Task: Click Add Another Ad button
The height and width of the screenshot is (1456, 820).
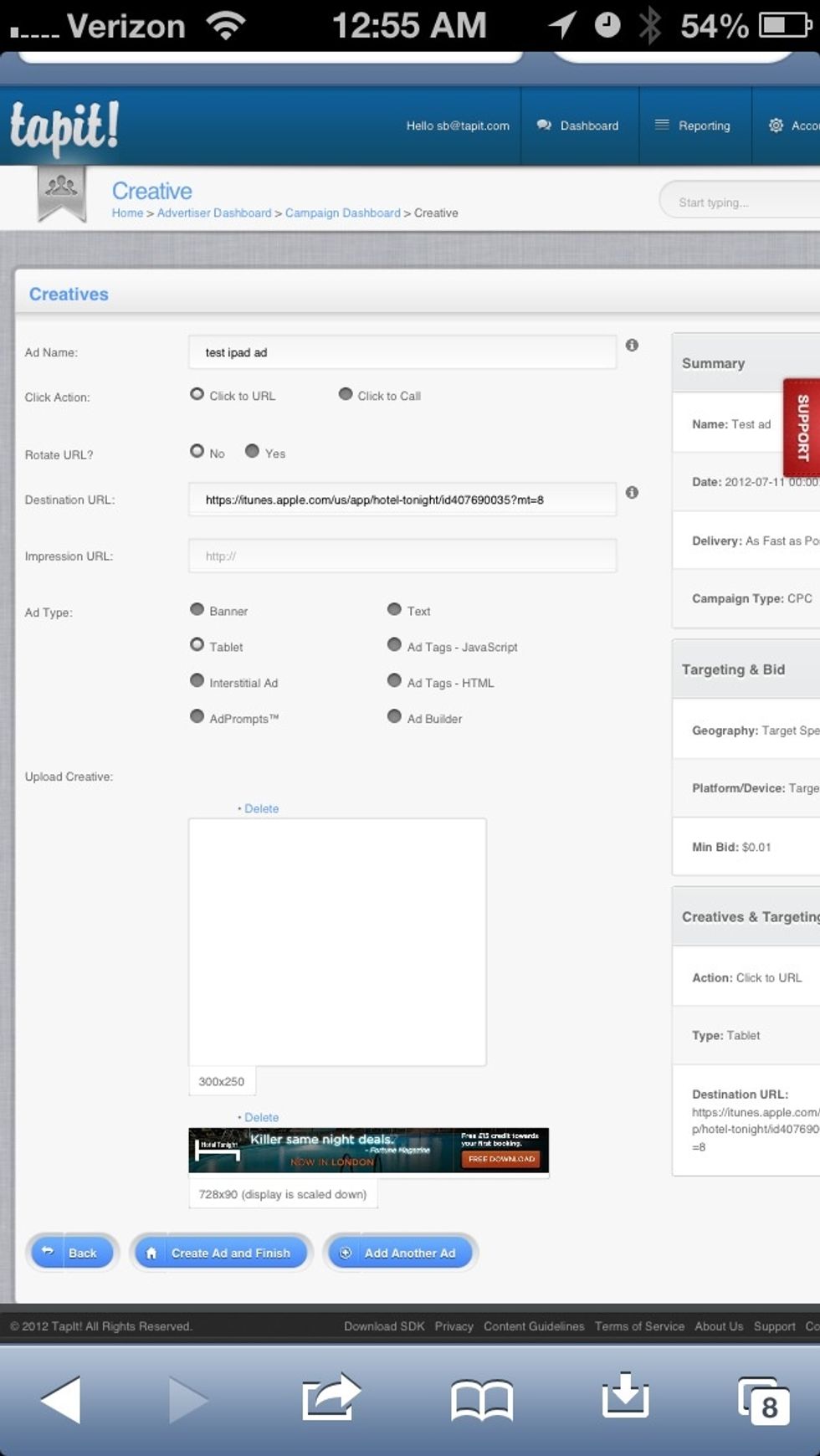Action: 401,1253
